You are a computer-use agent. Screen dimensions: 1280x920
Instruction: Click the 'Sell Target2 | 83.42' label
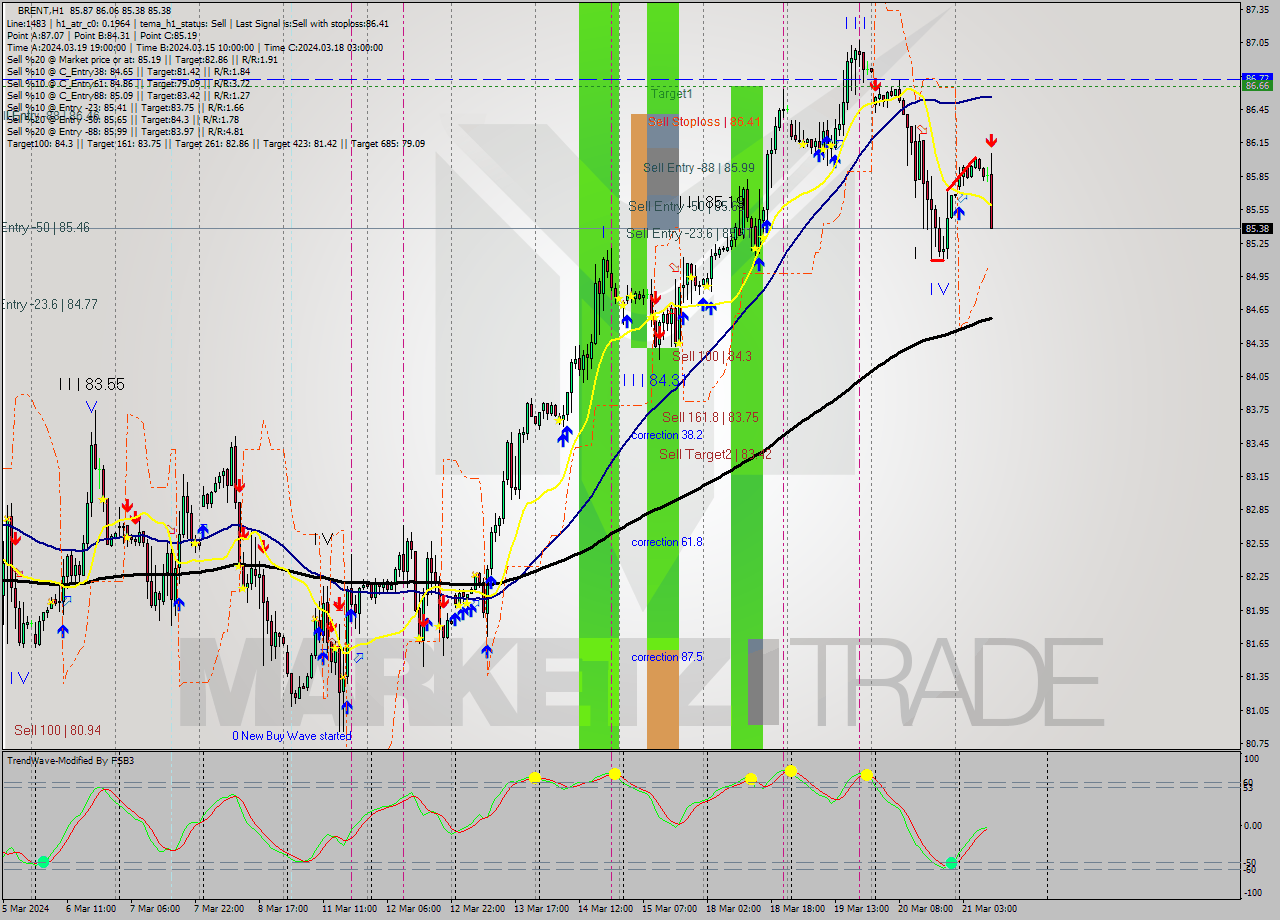pyautogui.click(x=715, y=454)
